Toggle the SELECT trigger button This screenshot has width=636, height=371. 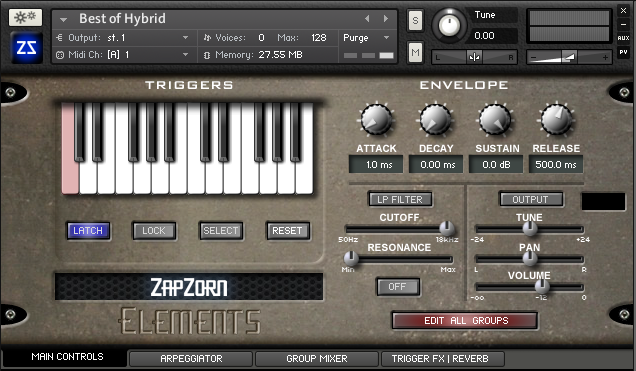(221, 231)
